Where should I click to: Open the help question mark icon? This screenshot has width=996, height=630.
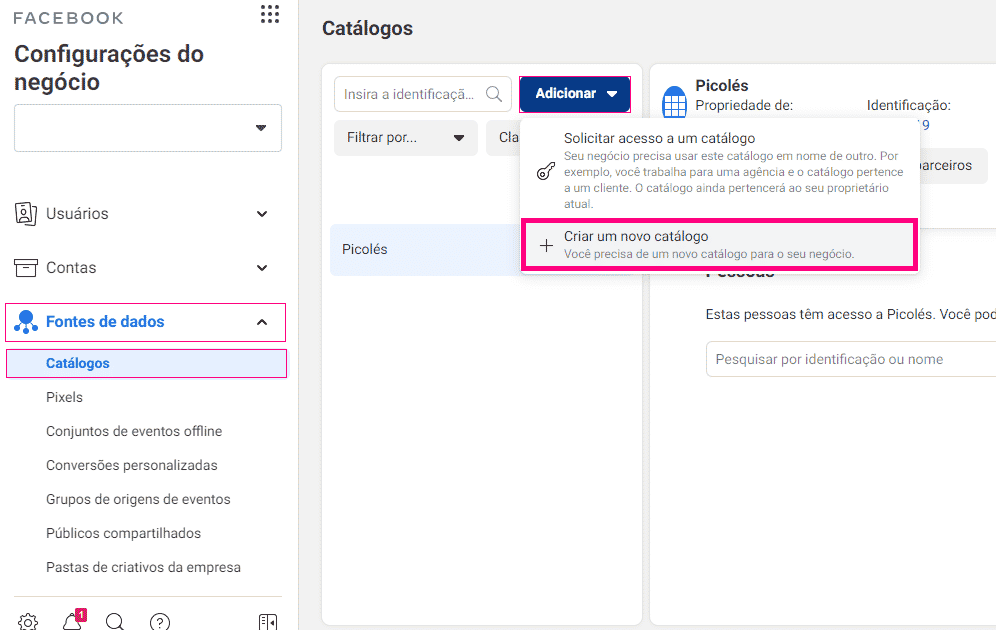click(x=160, y=622)
